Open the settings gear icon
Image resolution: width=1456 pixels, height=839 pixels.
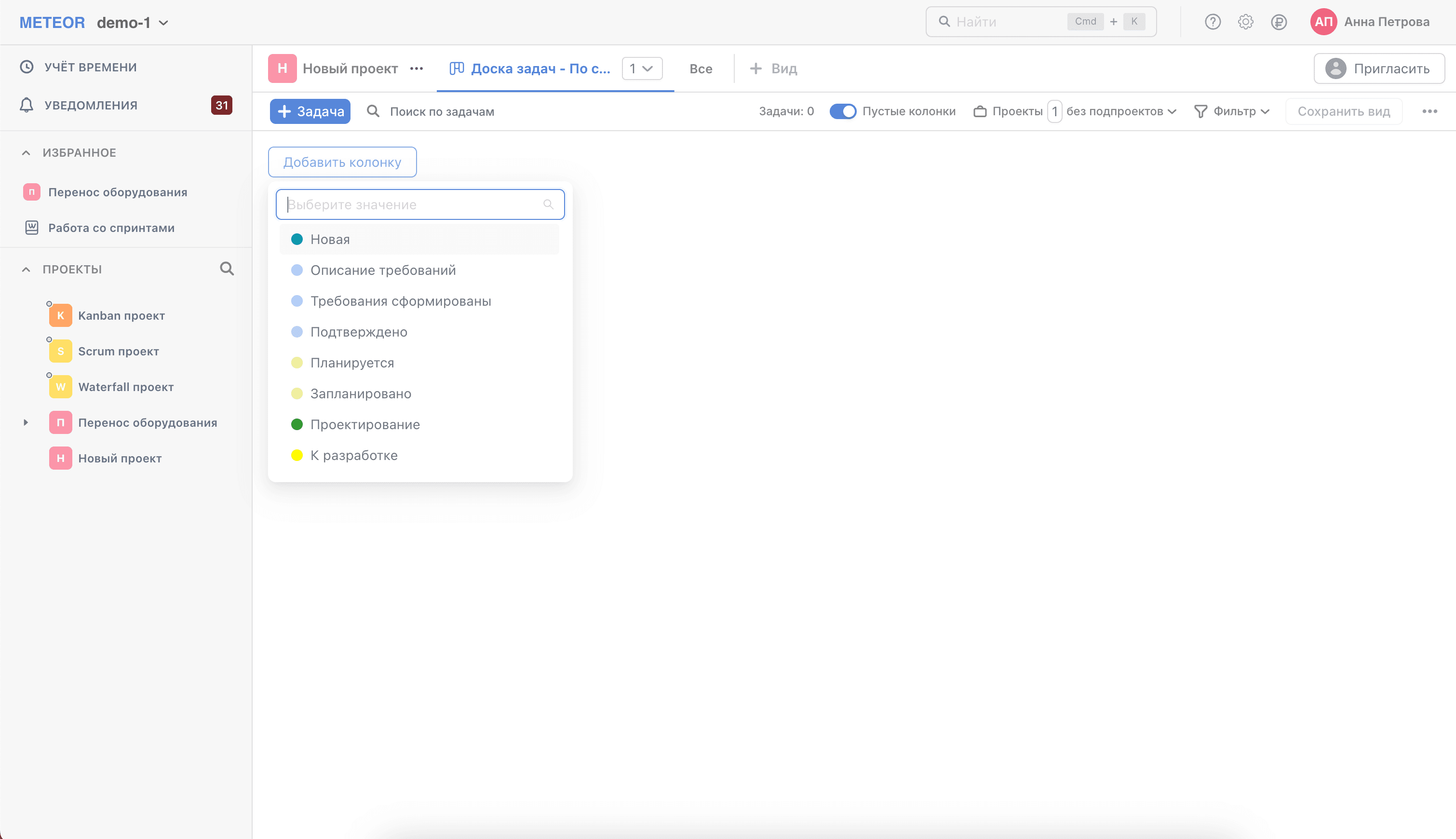pos(1245,22)
